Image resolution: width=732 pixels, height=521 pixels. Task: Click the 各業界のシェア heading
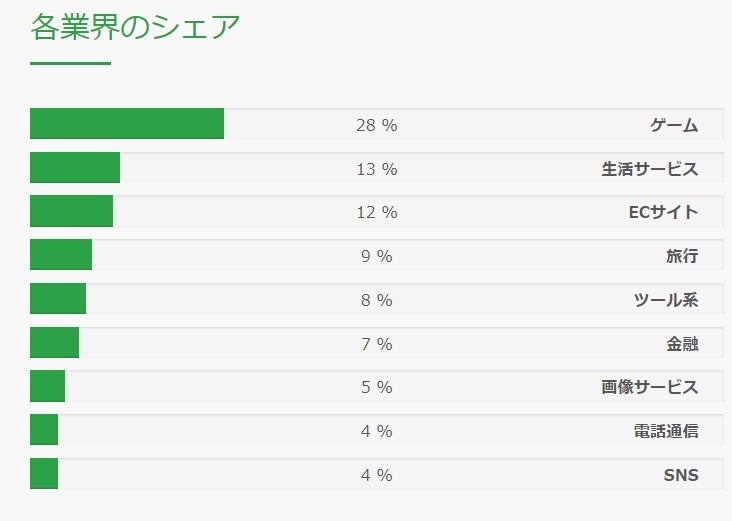coord(135,28)
